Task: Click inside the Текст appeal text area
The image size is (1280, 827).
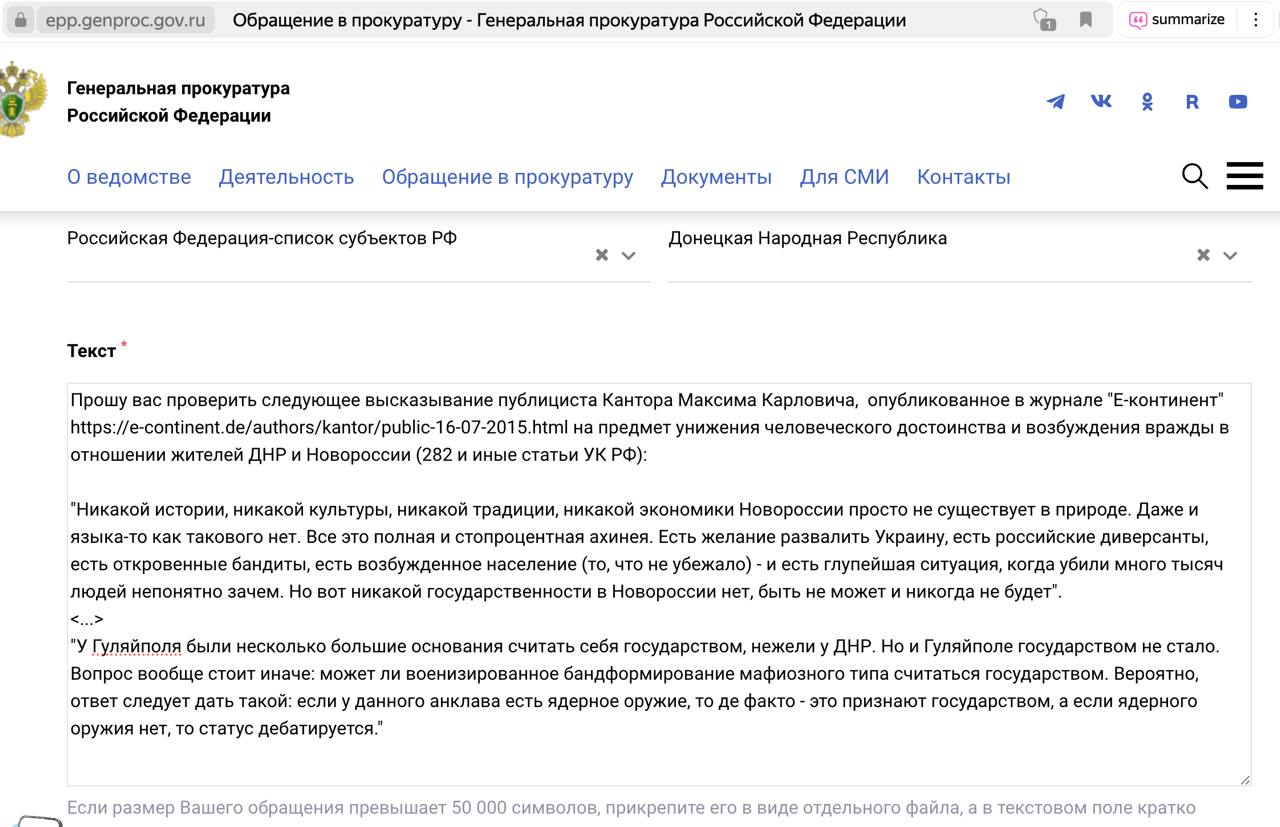Action: 658,760
